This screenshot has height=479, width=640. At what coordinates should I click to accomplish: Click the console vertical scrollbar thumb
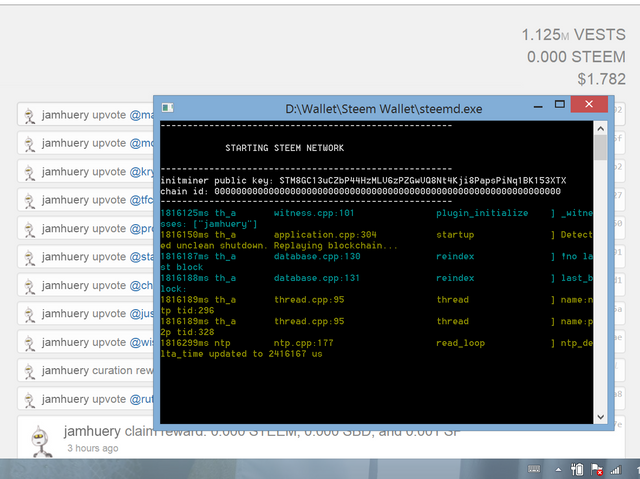600,148
